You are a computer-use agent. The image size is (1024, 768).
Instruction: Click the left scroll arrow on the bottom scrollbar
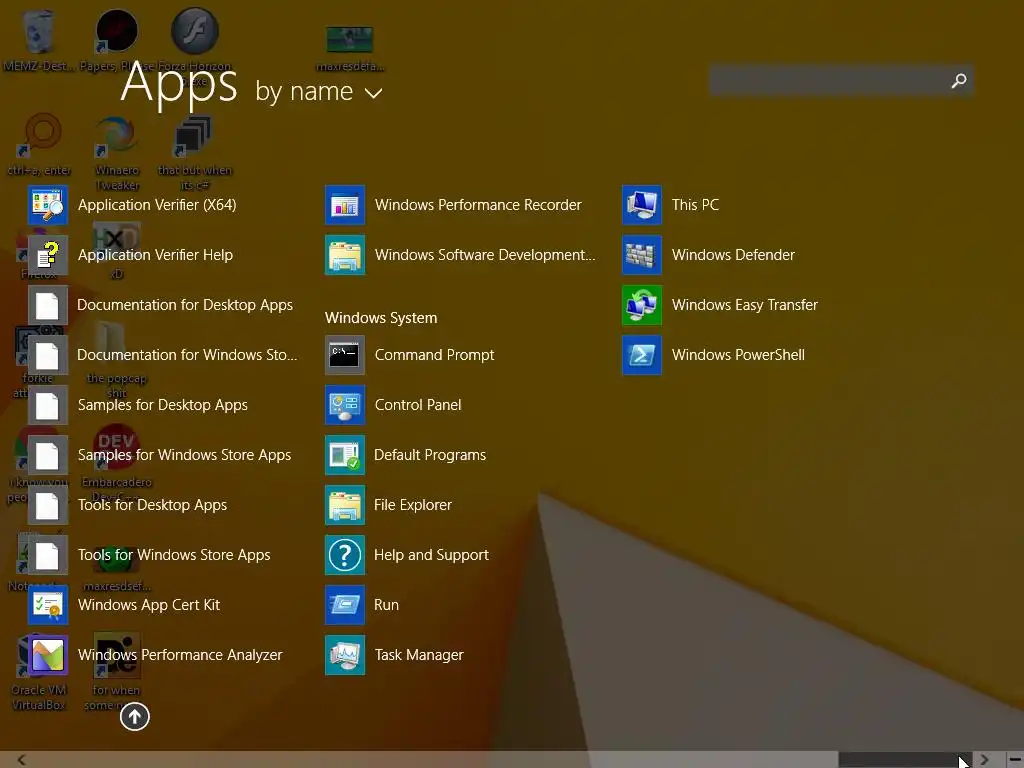[x=21, y=760]
